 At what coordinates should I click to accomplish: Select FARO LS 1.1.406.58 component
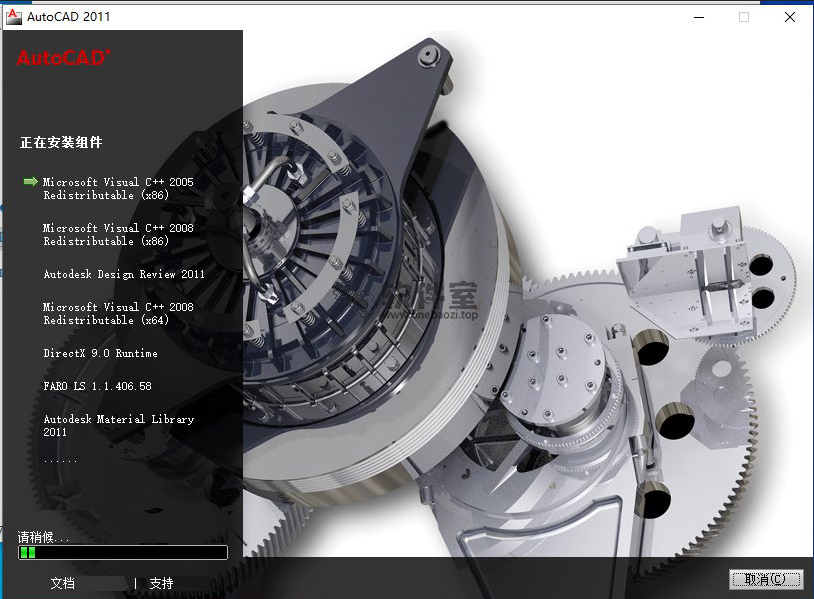pyautogui.click(x=97, y=386)
